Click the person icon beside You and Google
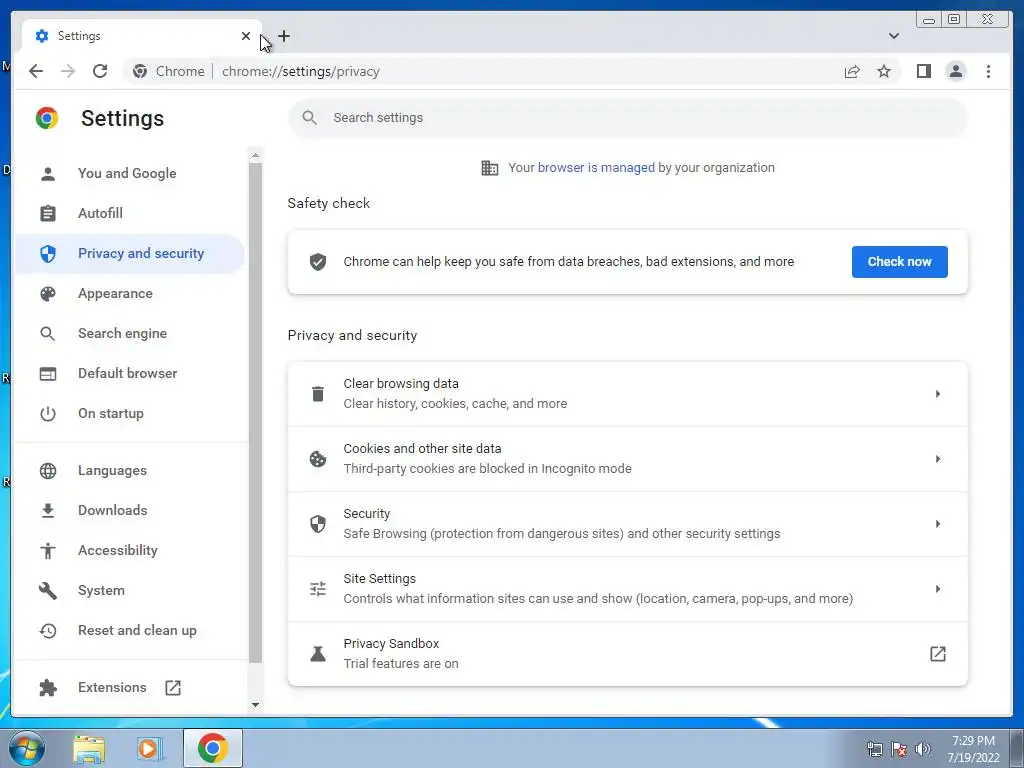Image resolution: width=1024 pixels, height=768 pixels. (48, 174)
